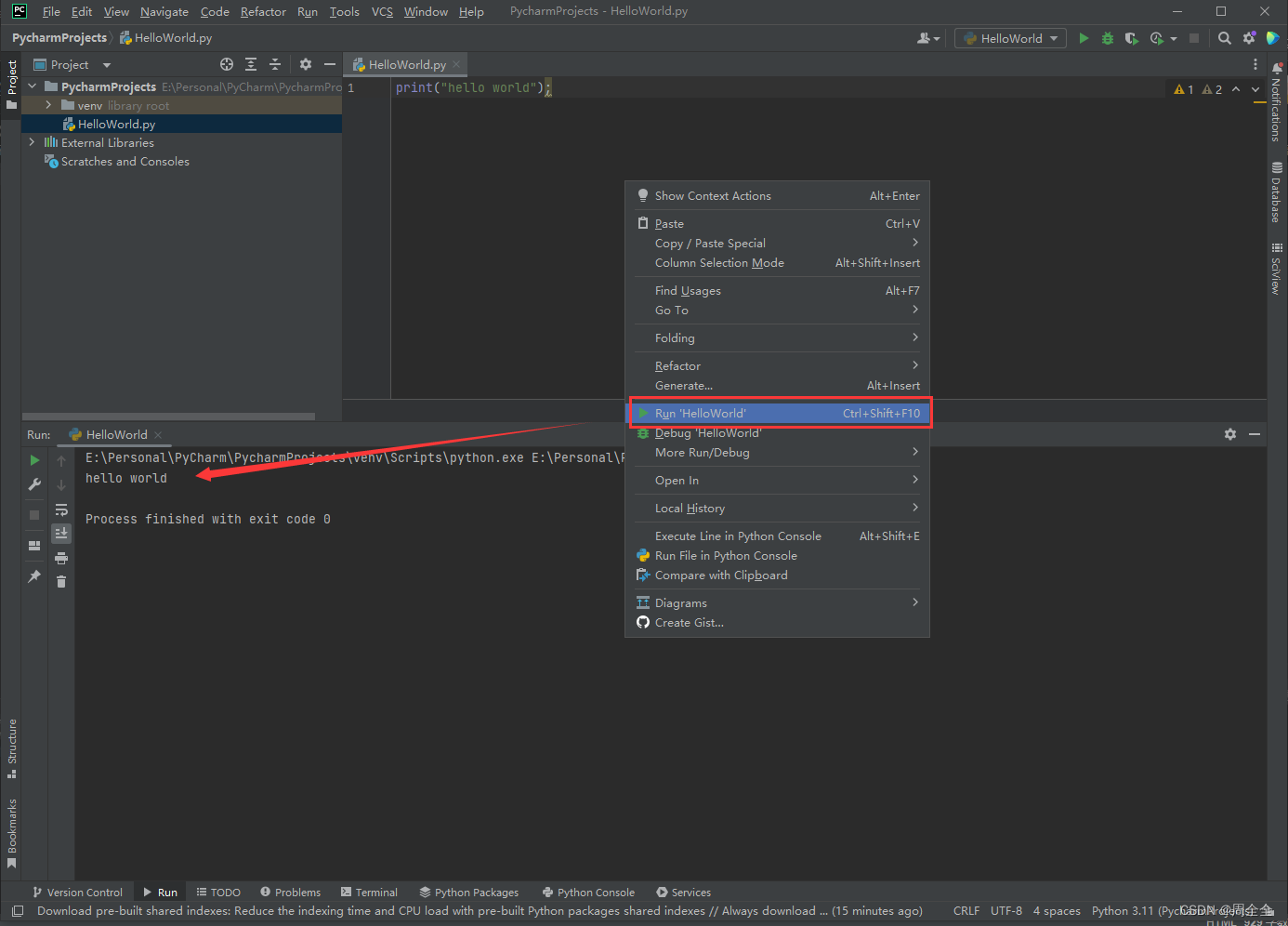Open the Problems tool window tab

291,892
